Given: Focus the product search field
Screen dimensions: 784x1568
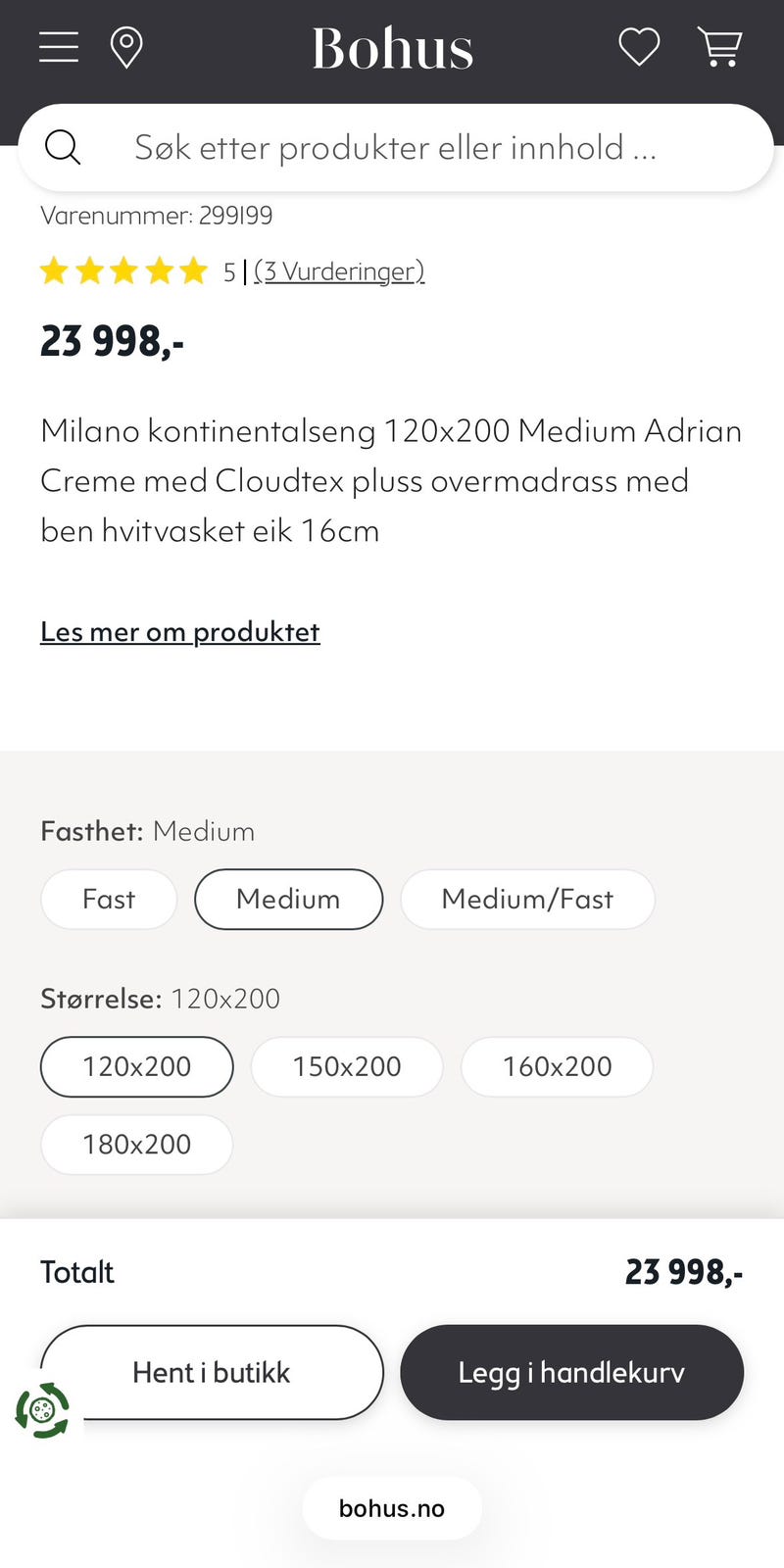Looking at the screenshot, I should (396, 148).
